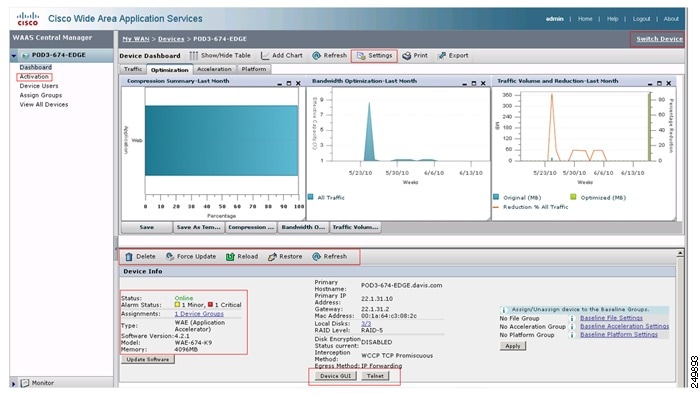This screenshot has height=397, width=700.
Task: Click the Export icon
Action: 442,56
